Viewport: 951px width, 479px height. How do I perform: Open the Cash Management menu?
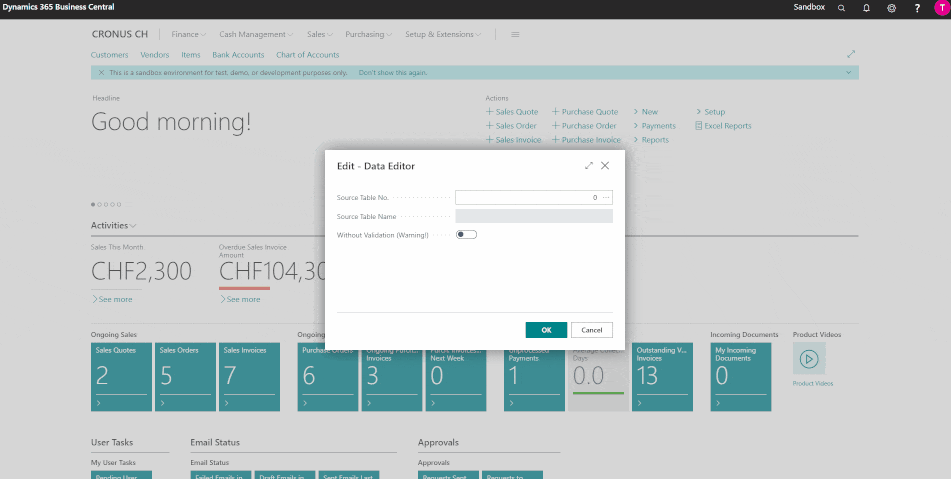[x=256, y=35]
